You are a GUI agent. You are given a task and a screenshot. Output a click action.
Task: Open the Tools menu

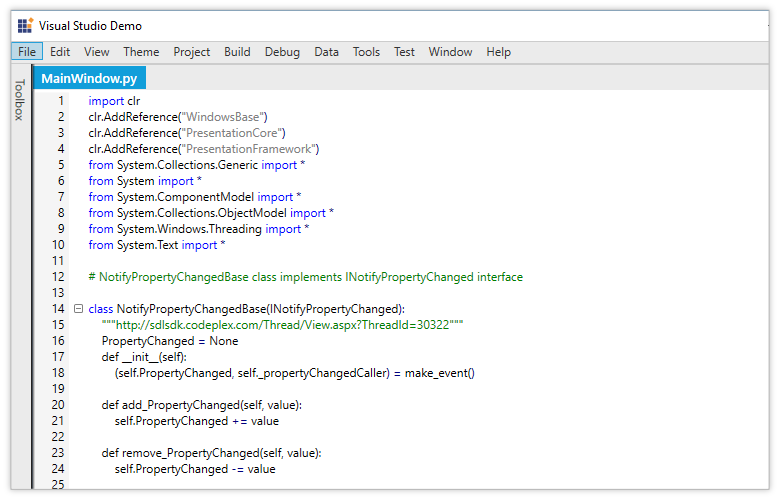click(x=366, y=52)
